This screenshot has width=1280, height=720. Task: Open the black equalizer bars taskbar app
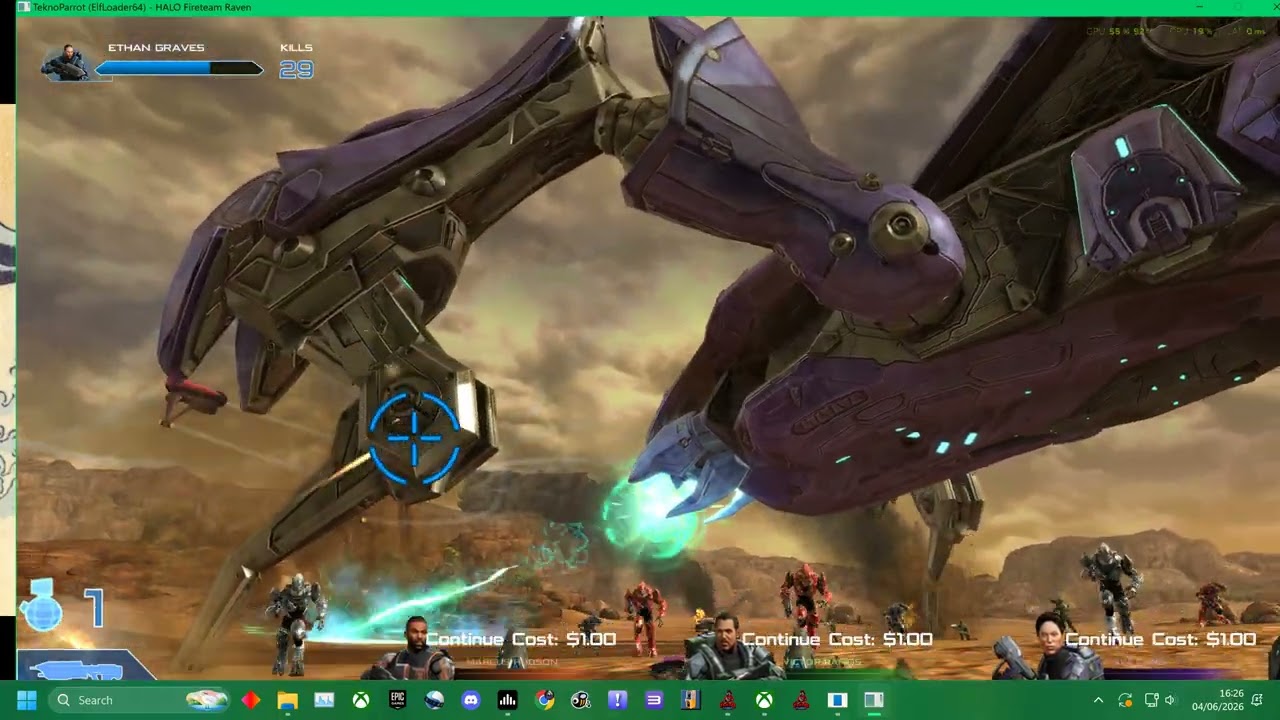click(x=507, y=700)
